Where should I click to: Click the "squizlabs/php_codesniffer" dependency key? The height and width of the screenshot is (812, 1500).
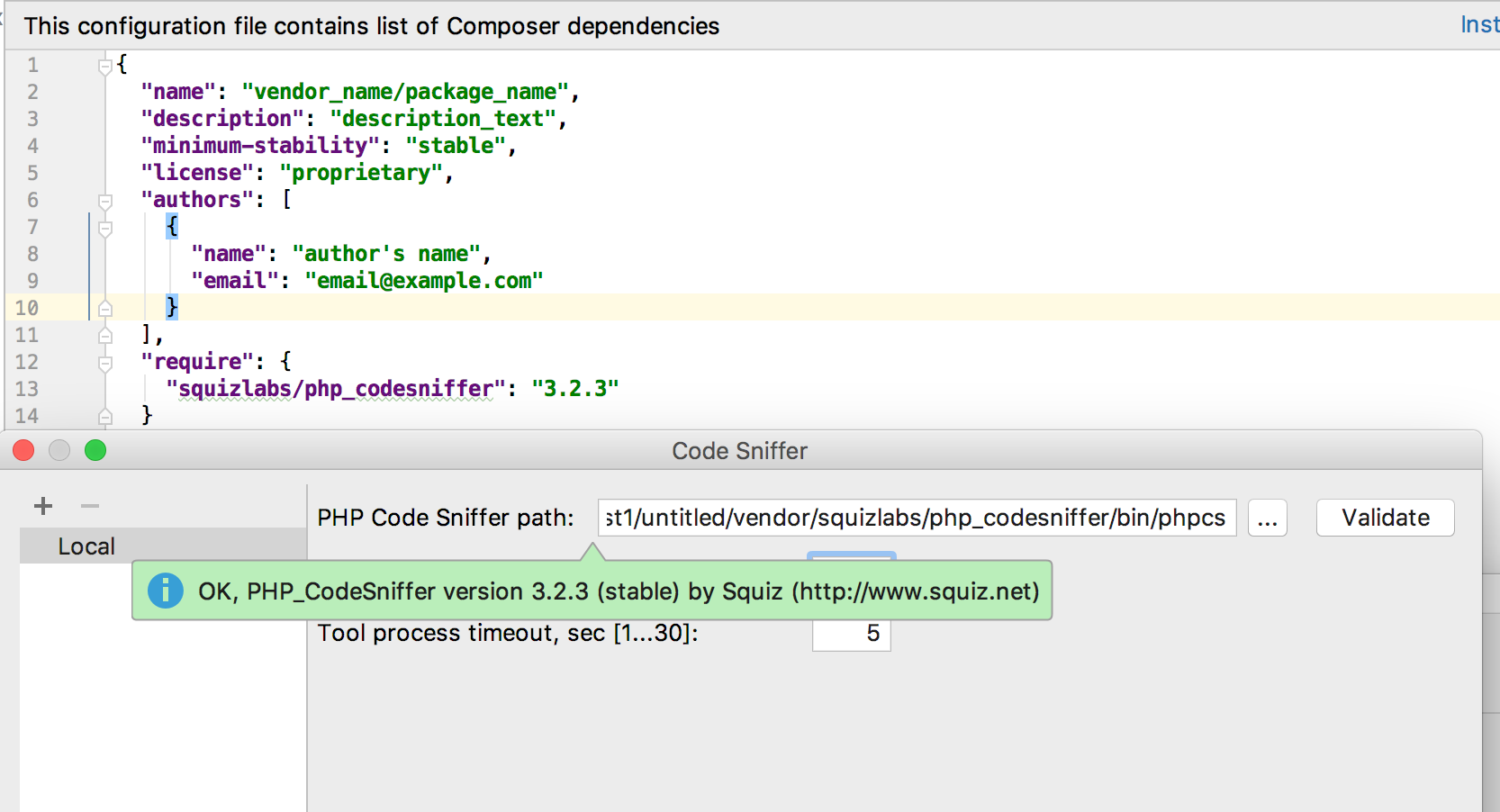click(x=336, y=389)
